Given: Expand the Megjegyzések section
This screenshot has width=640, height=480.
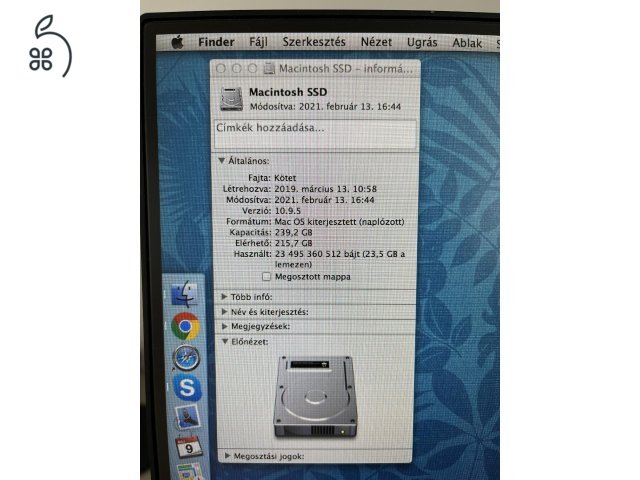Looking at the screenshot, I should point(224,327).
